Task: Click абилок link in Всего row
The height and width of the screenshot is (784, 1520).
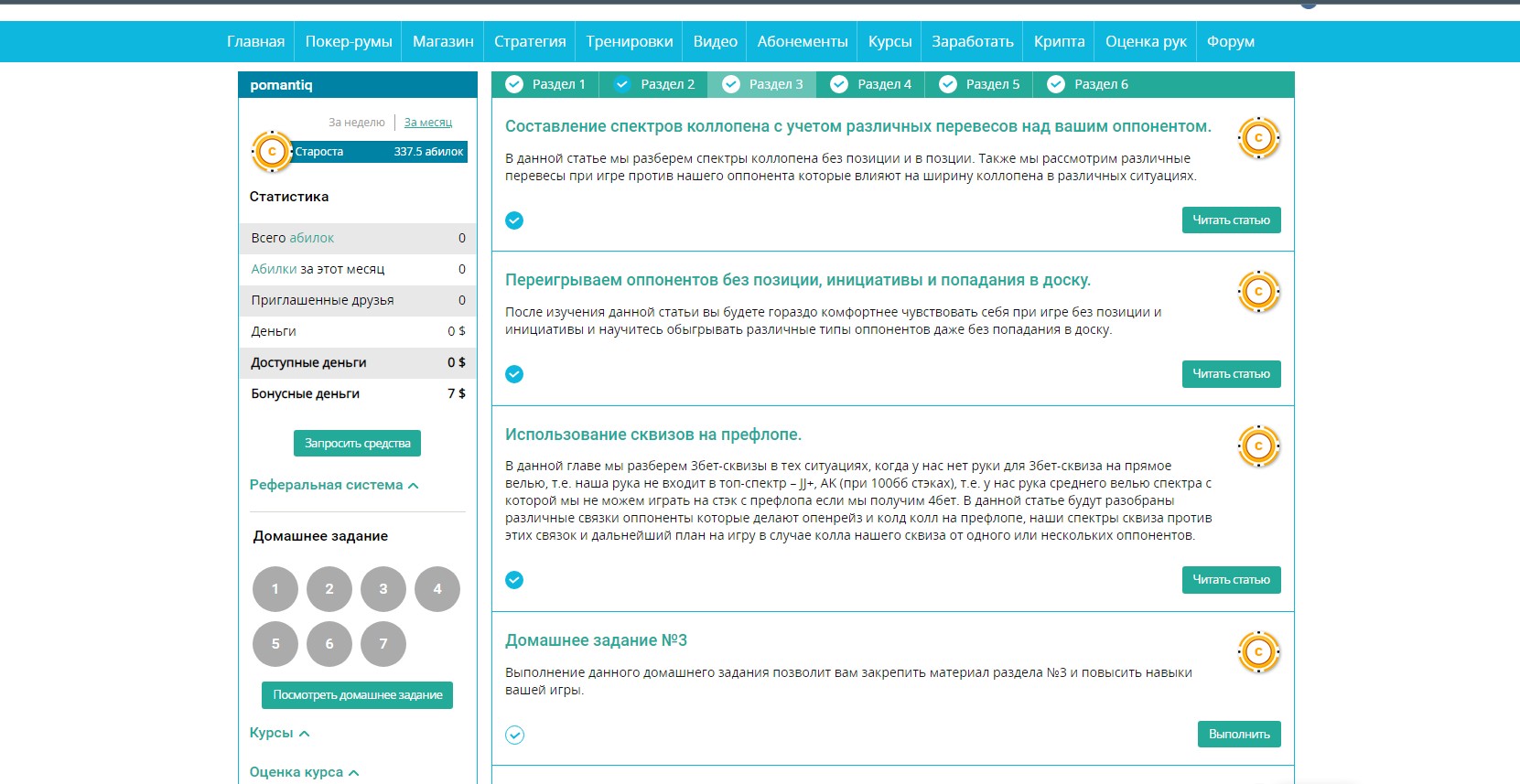Action: [x=312, y=238]
